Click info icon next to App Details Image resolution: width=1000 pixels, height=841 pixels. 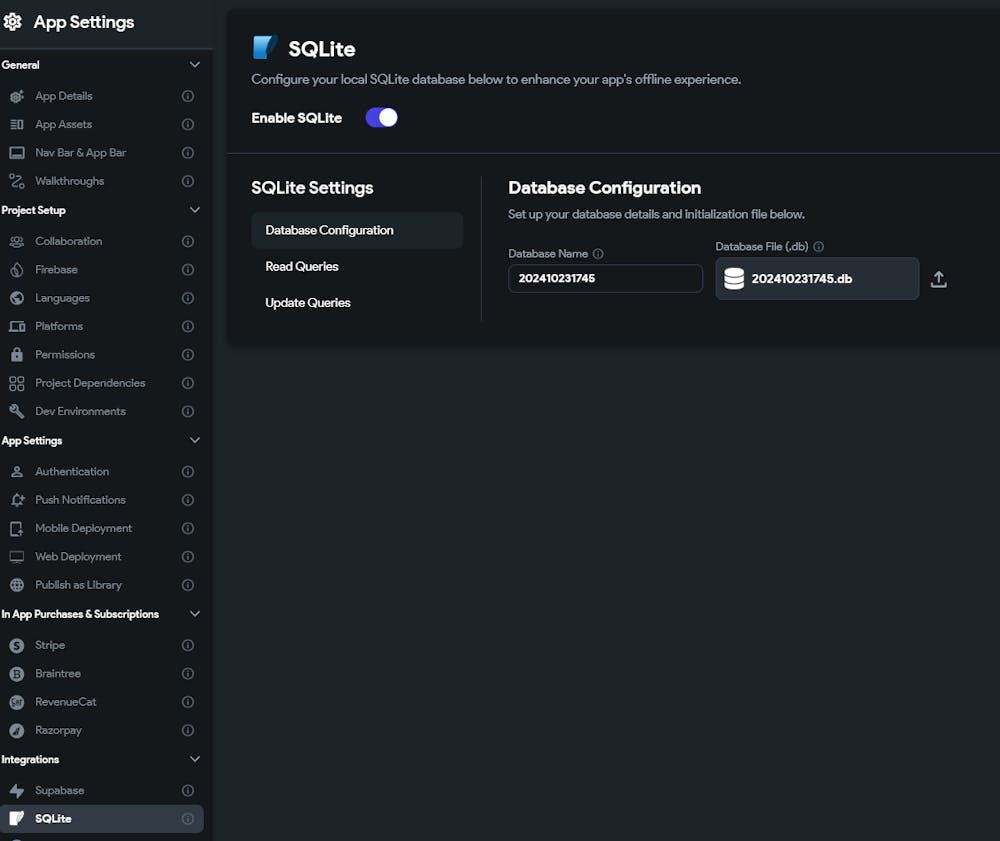188,97
